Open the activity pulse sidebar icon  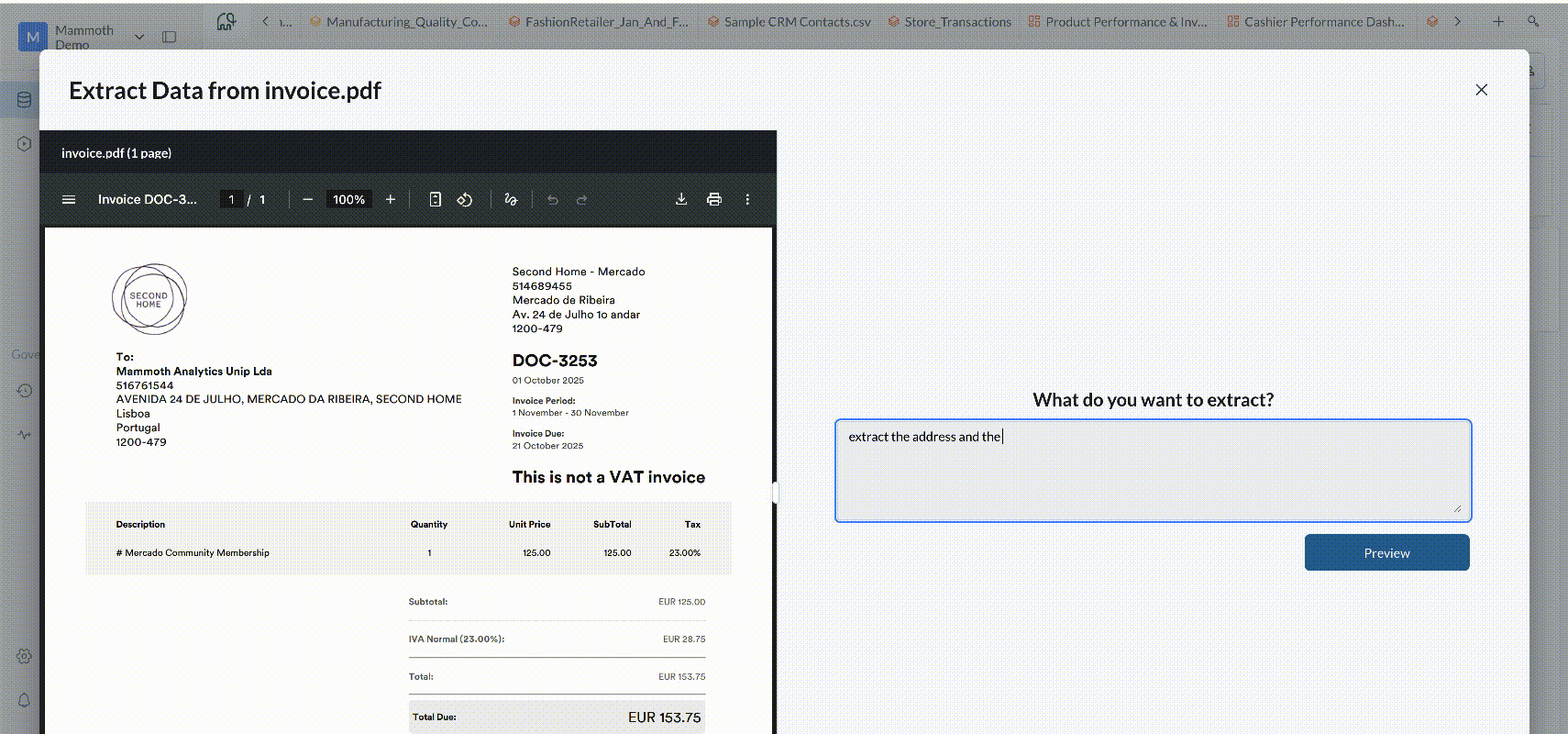tap(24, 435)
